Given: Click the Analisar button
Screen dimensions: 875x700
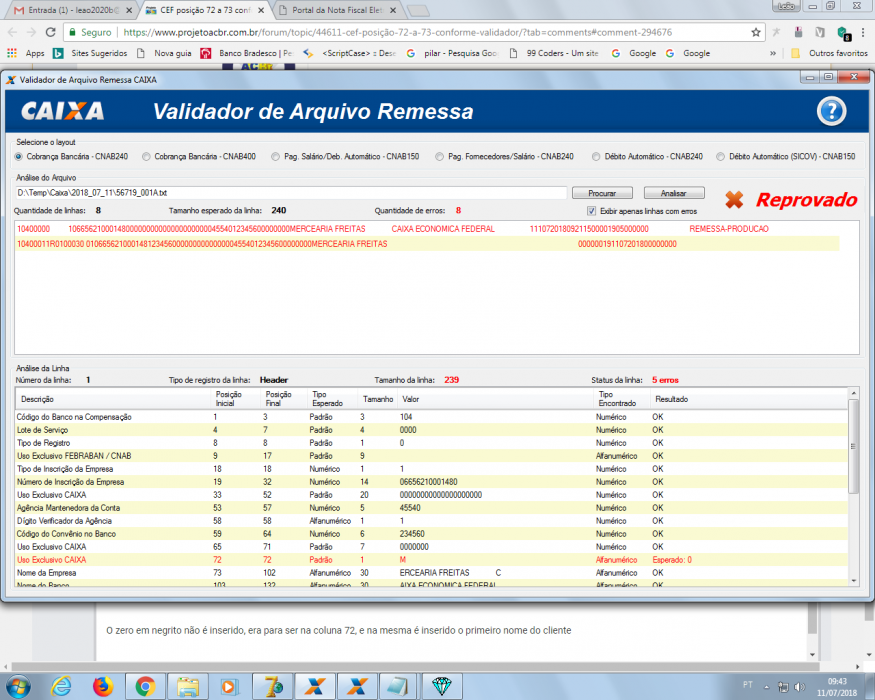Looking at the screenshot, I should click(674, 193).
